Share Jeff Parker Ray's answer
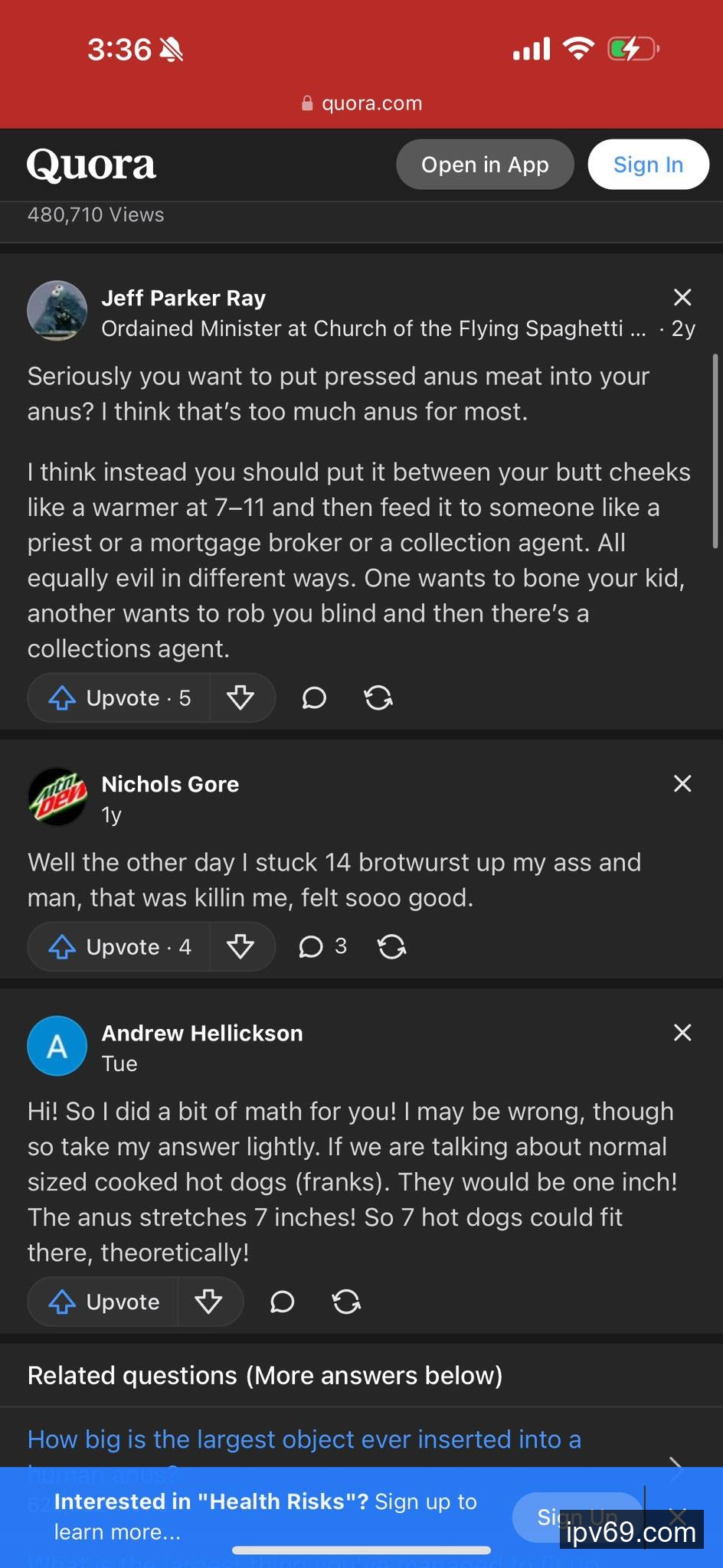Screen dimensions: 723x1568 pyautogui.click(x=378, y=698)
